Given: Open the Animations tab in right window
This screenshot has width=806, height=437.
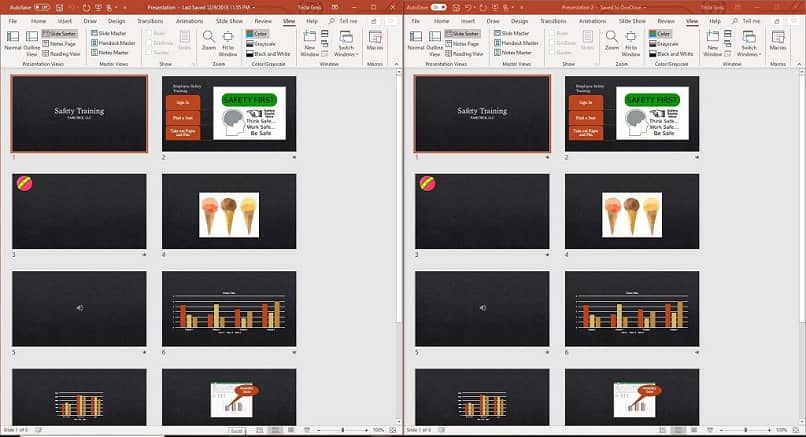Looking at the screenshot, I should 593,21.
